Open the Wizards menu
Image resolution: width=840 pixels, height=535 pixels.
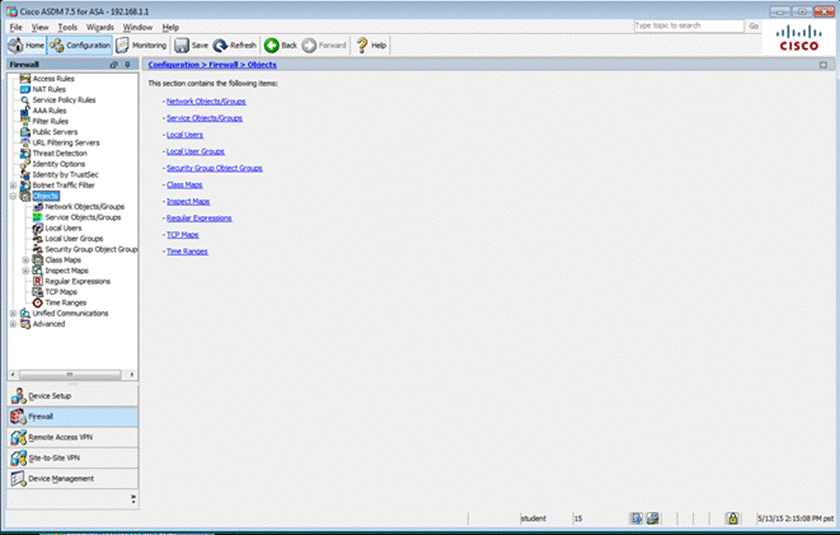point(100,27)
